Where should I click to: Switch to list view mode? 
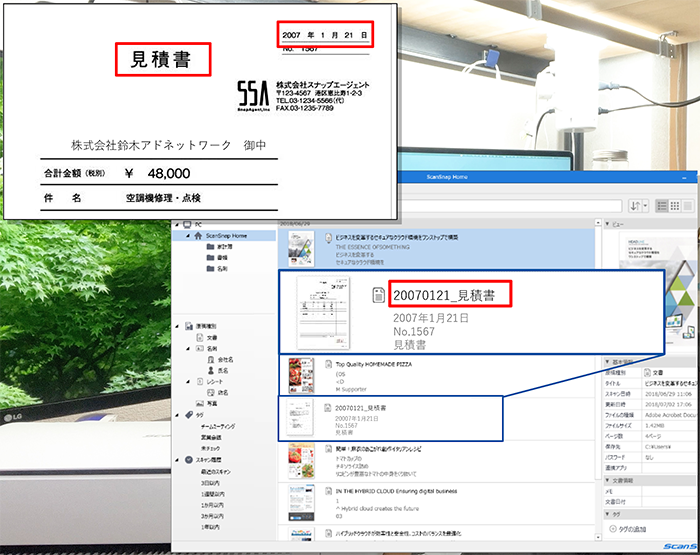[662, 206]
